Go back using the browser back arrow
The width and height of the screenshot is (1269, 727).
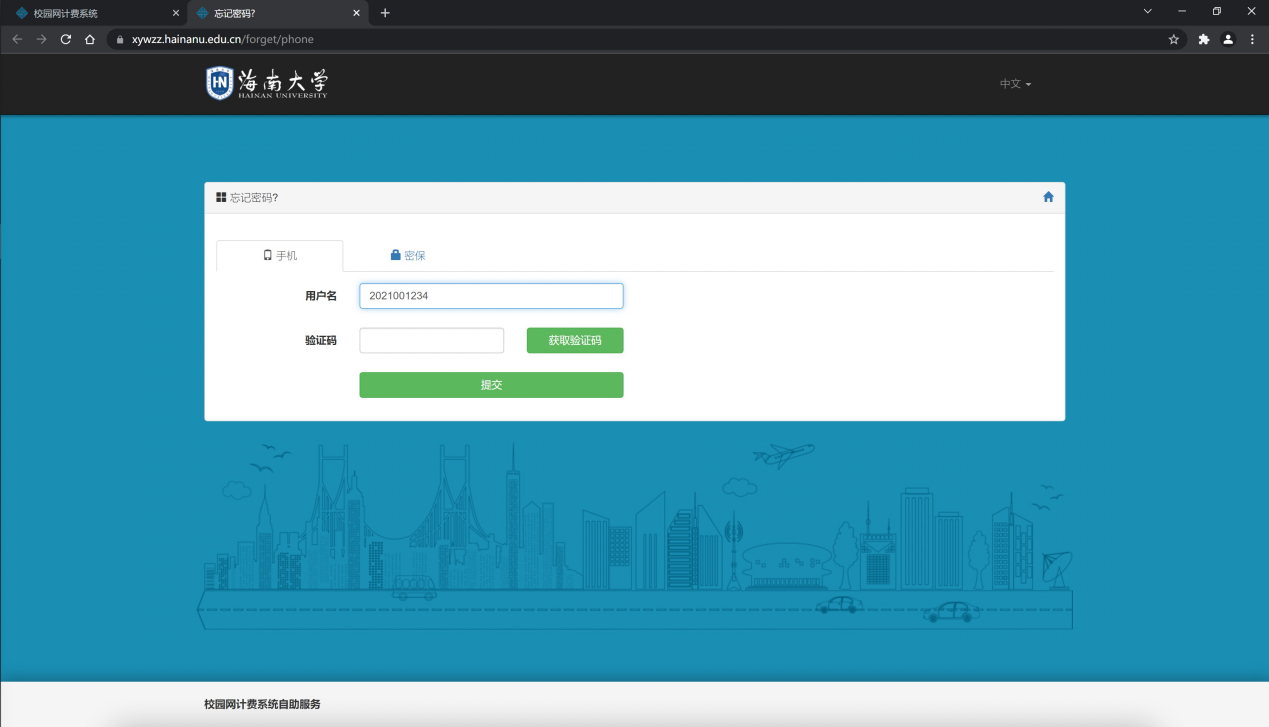click(17, 39)
